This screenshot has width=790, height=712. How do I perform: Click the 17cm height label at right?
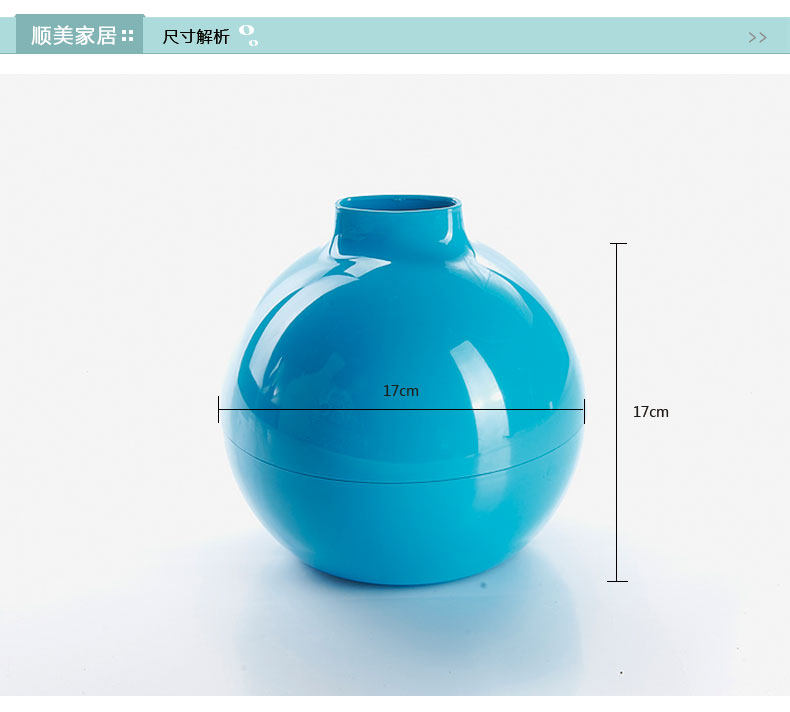click(650, 412)
